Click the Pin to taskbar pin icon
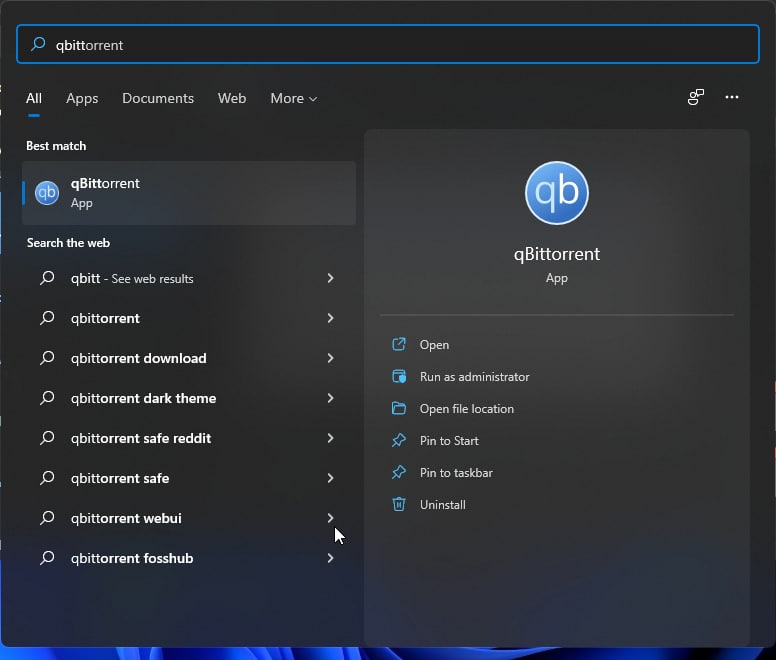This screenshot has width=776, height=660. pos(399,472)
